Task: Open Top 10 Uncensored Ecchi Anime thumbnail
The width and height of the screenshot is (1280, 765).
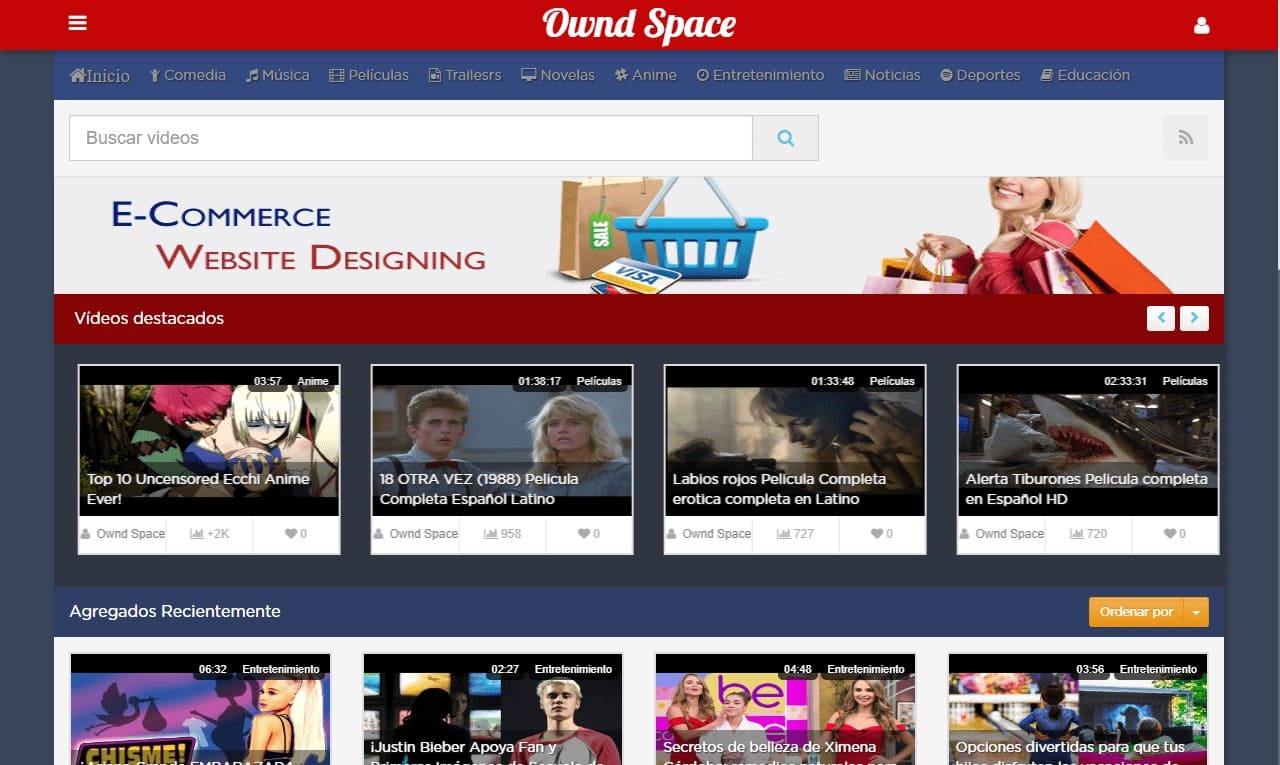Action: (209, 441)
